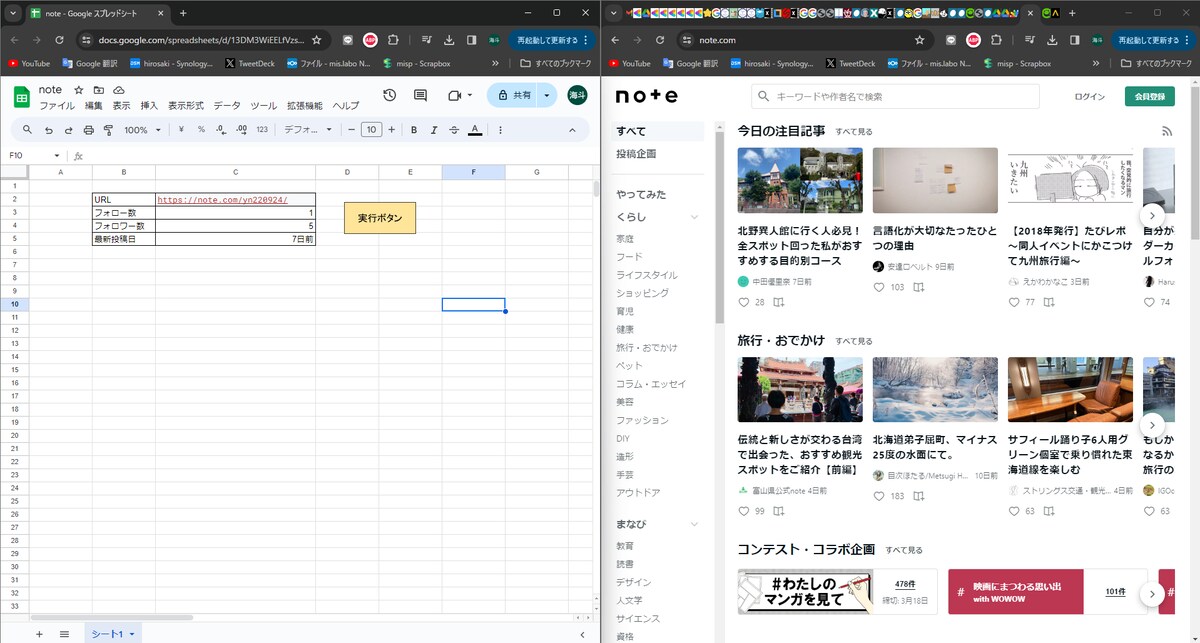The height and width of the screenshot is (643, 1200).
Task: Toggle bold formatting in Sheets
Action: 413,130
